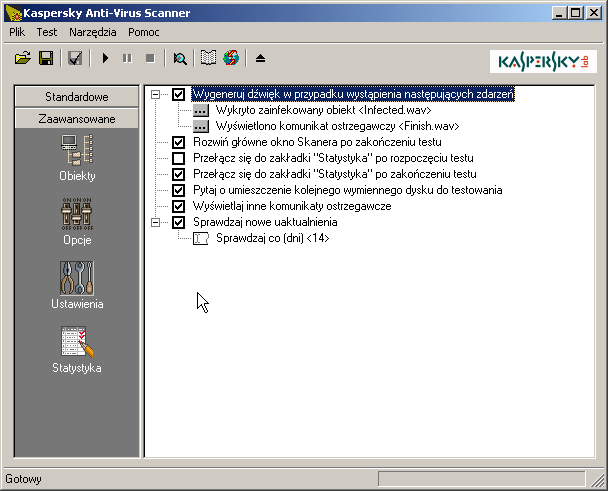This screenshot has width=608, height=491.
Task: Select Wyświetlaj inne komunikaty ostrzegawcze row text
Action: [292, 206]
